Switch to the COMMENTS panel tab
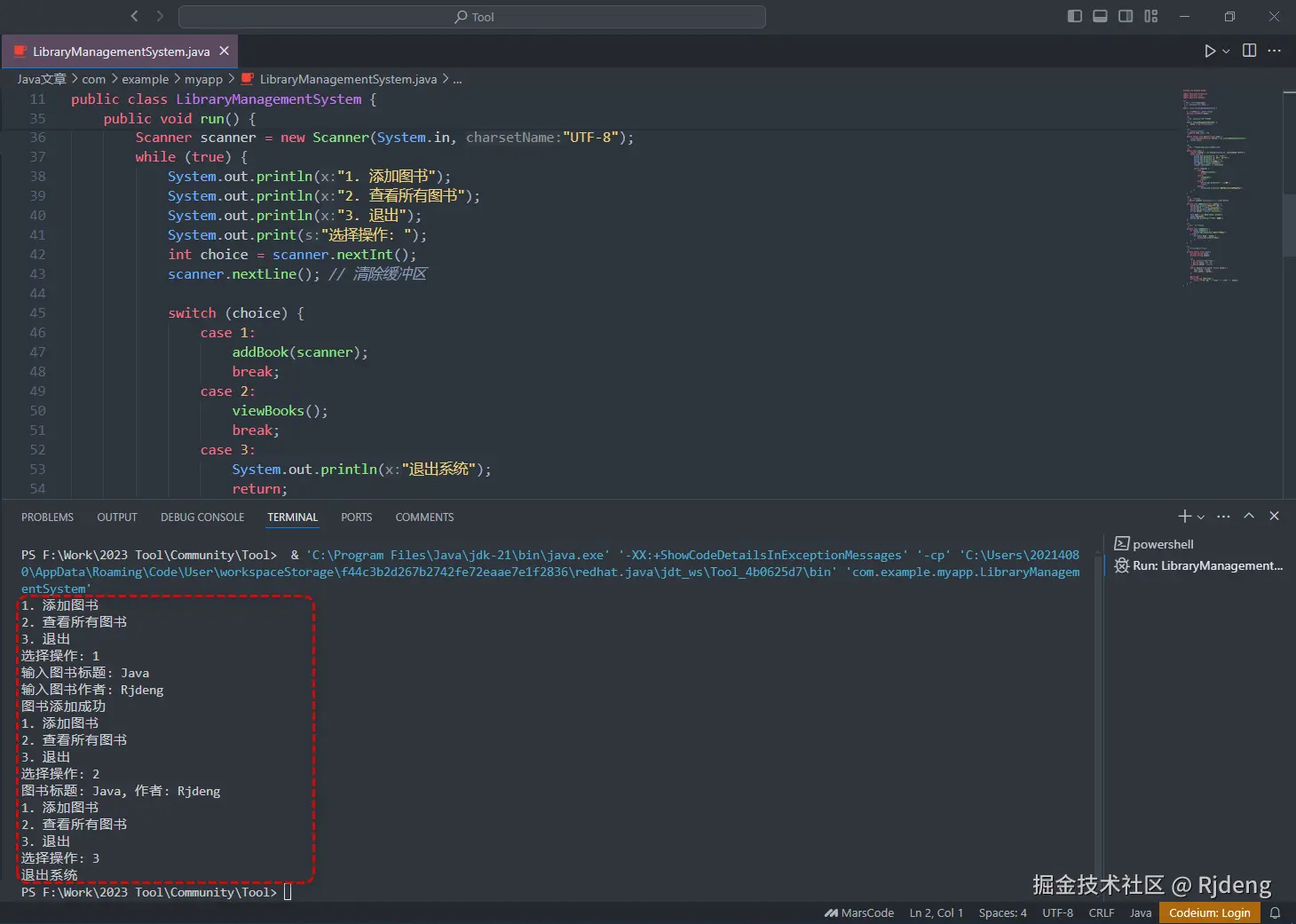The image size is (1296, 924). (x=424, y=517)
